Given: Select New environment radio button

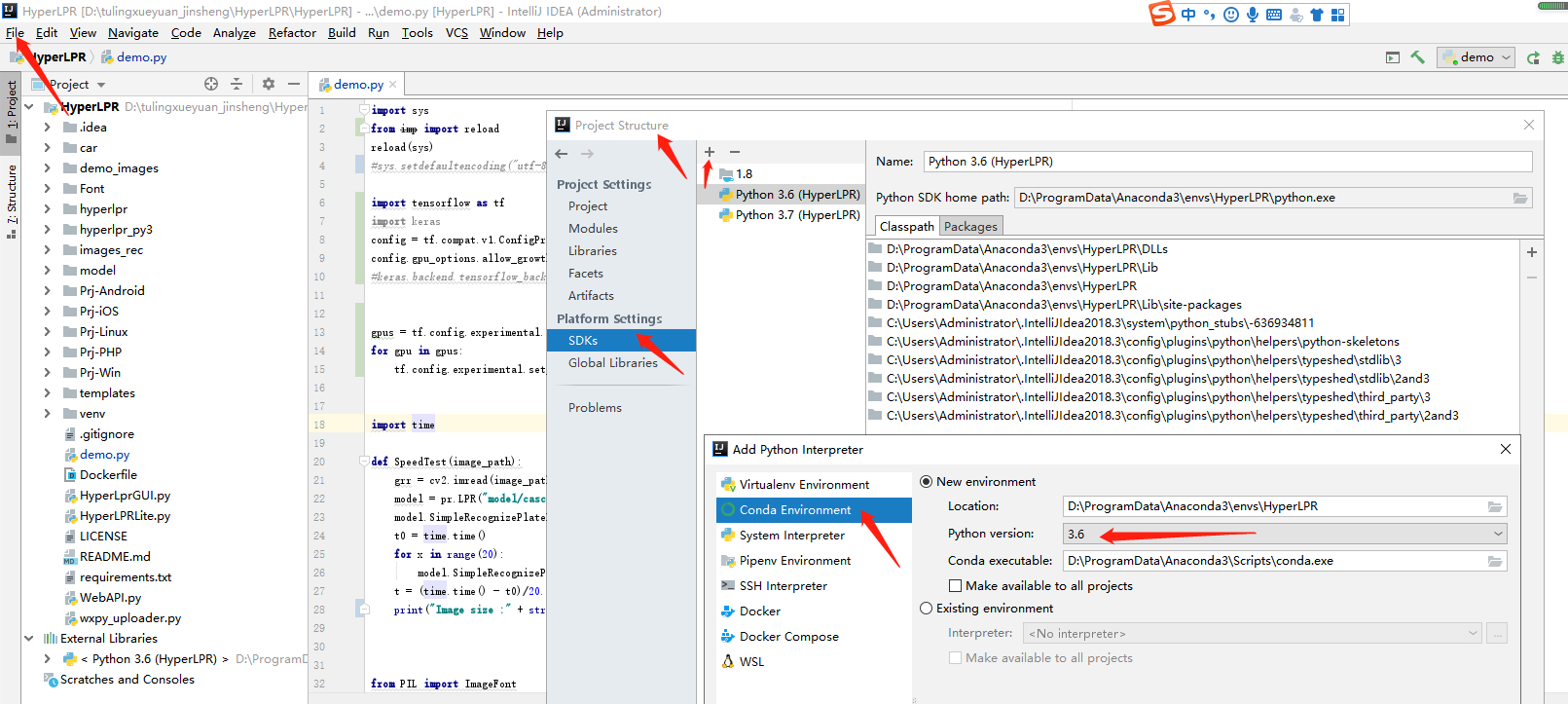Looking at the screenshot, I should pyautogui.click(x=927, y=482).
